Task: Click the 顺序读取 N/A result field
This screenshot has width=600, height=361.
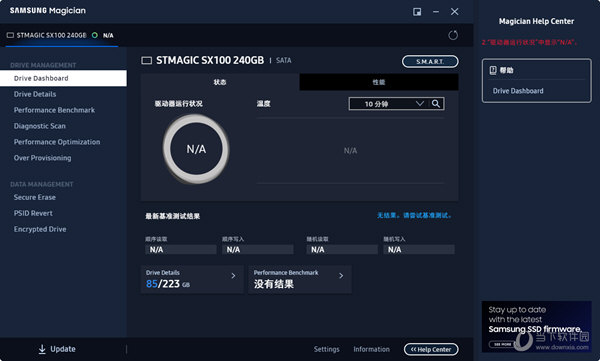Action: tap(181, 250)
